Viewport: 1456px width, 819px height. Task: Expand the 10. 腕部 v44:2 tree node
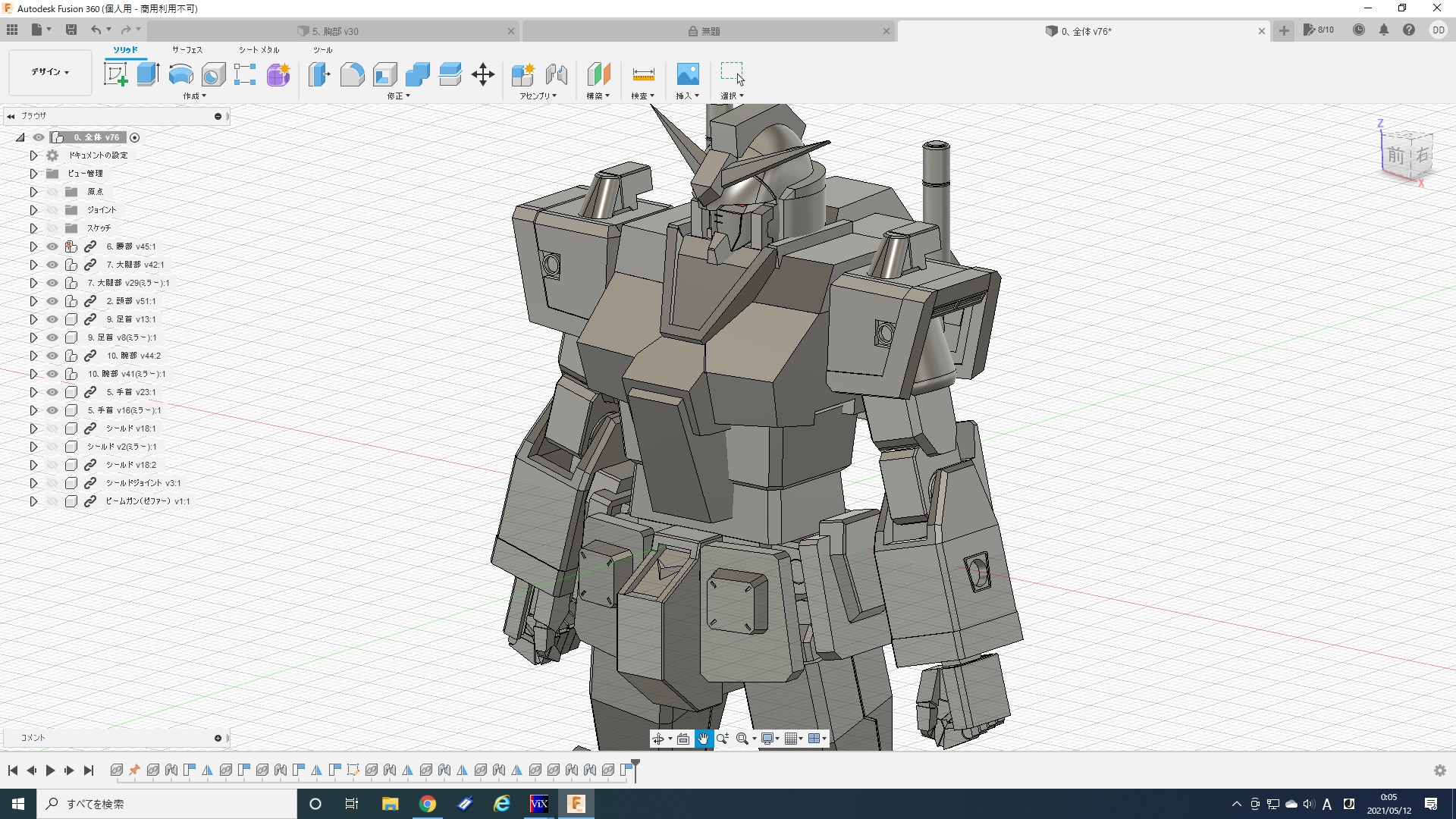pyautogui.click(x=33, y=356)
